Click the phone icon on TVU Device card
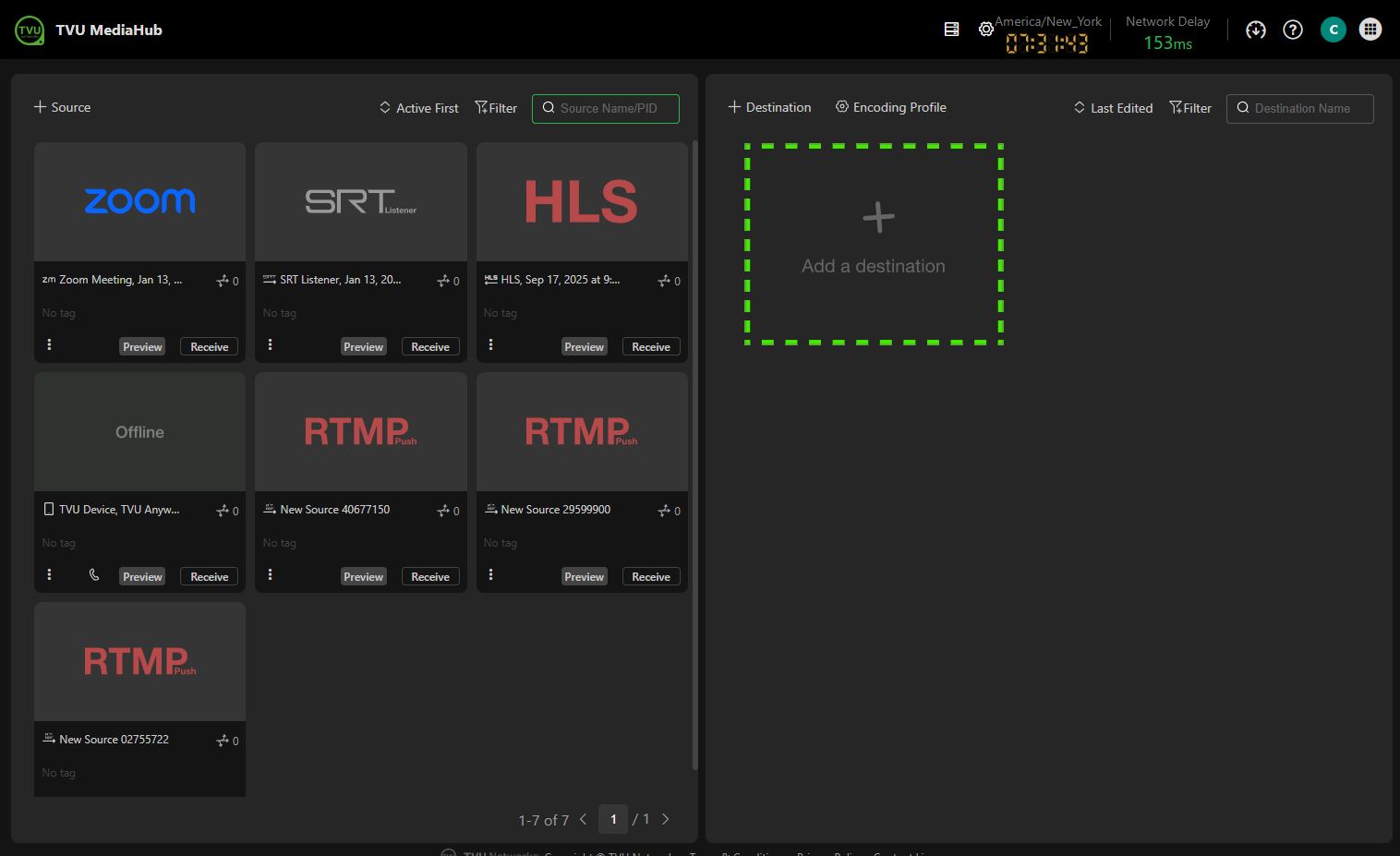 coord(94,574)
